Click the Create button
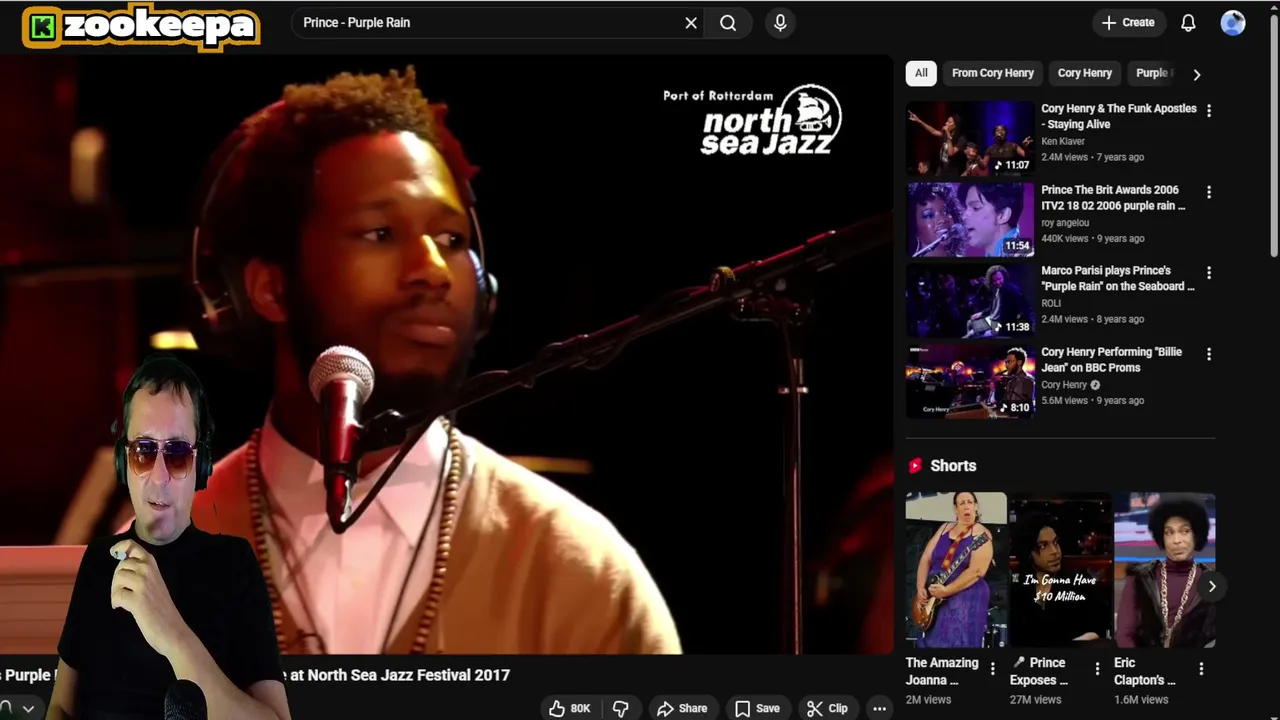This screenshot has width=1280, height=720. [1128, 23]
